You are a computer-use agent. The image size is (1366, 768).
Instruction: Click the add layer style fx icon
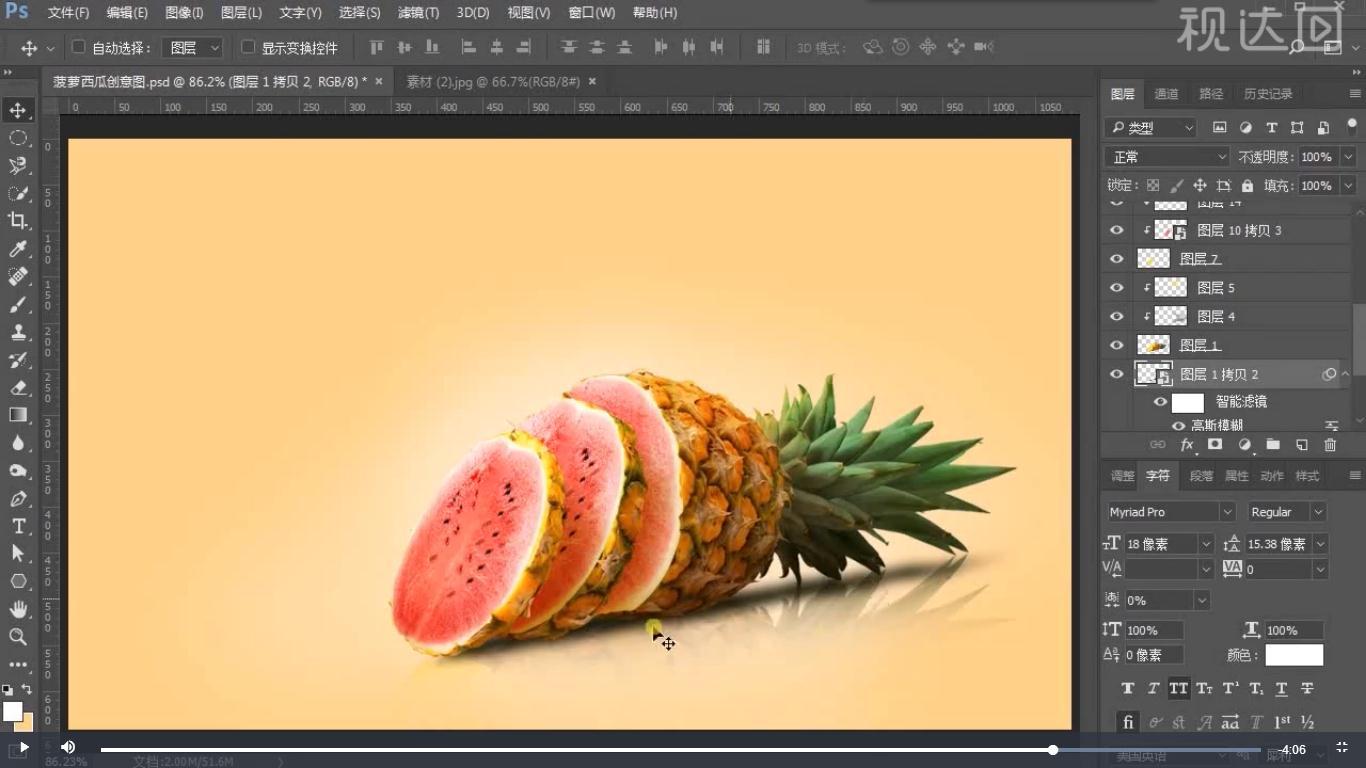1187,445
